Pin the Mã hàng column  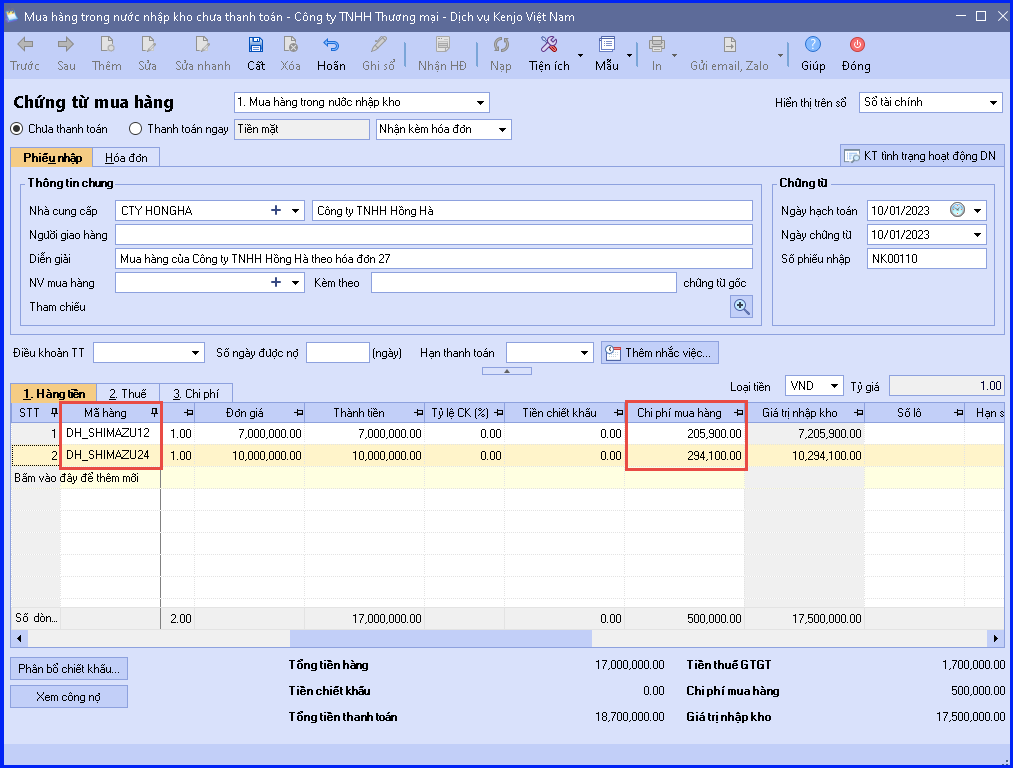pos(154,413)
